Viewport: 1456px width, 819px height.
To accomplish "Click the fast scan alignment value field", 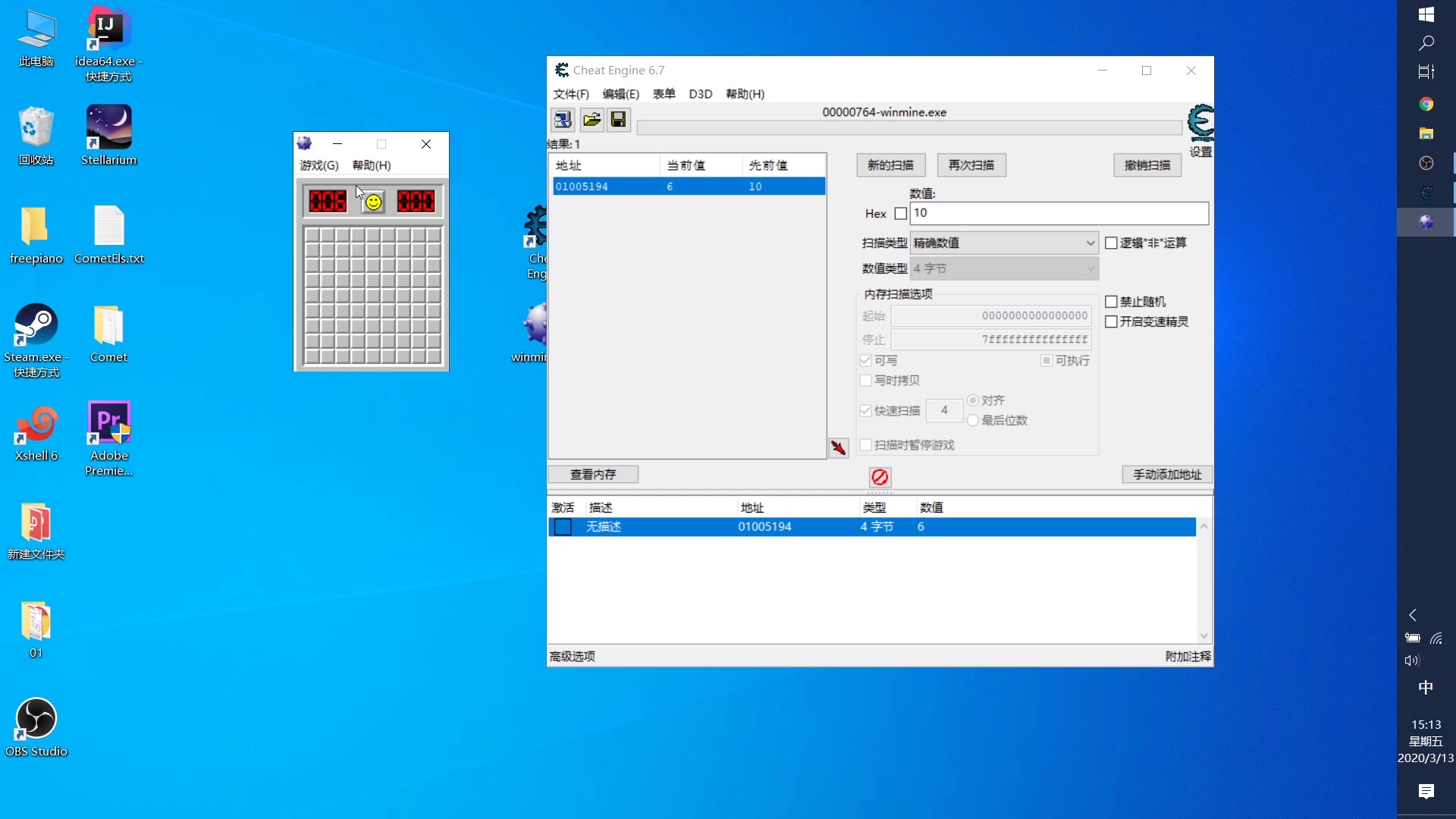I will (944, 411).
